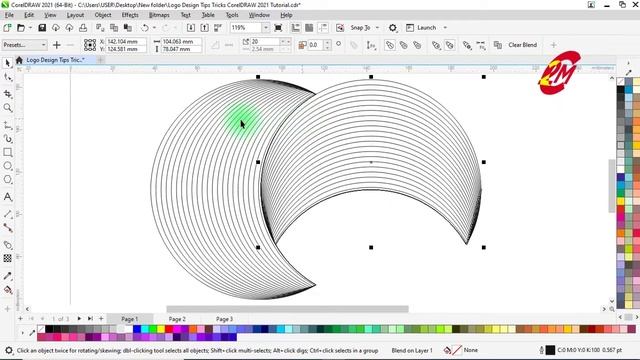Toggle direct blend option

coord(390,45)
